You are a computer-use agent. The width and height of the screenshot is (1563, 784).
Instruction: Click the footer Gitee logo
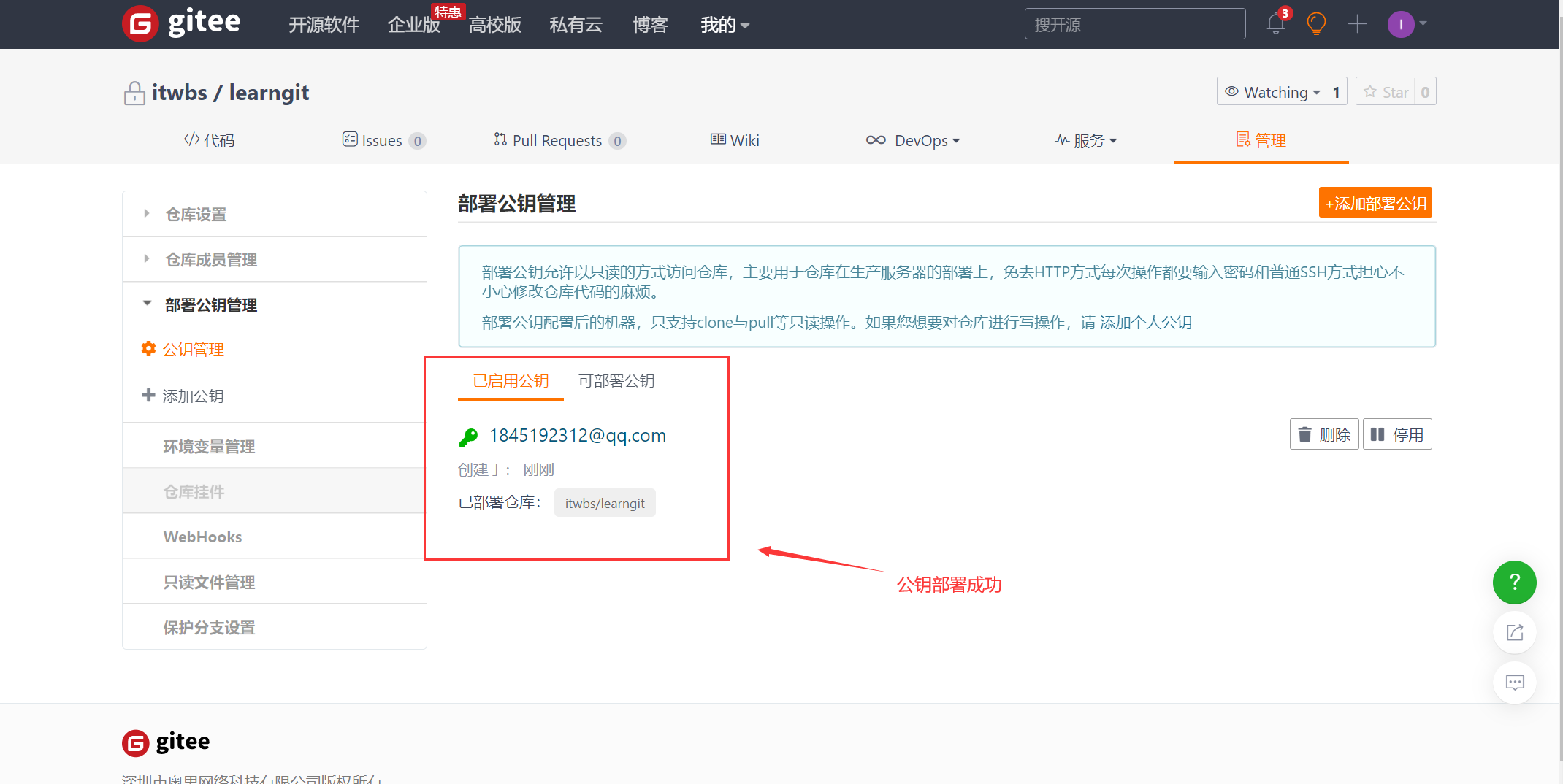[166, 742]
